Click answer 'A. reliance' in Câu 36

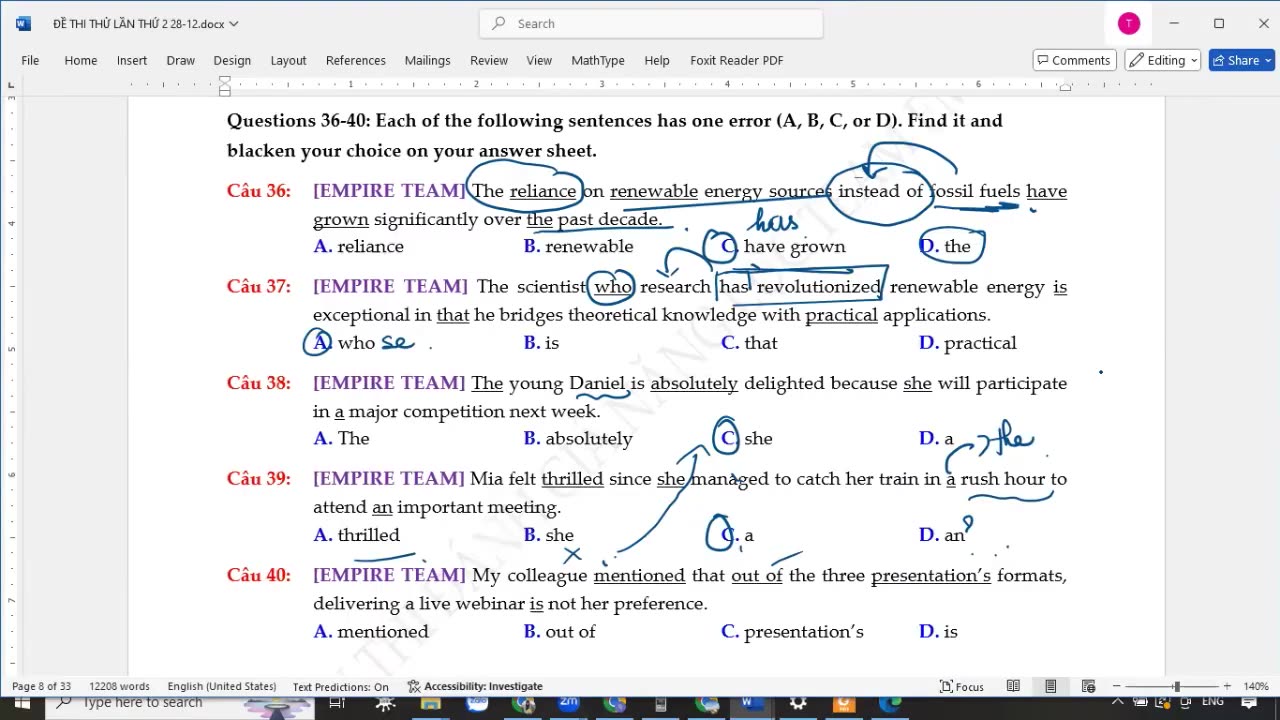point(359,246)
